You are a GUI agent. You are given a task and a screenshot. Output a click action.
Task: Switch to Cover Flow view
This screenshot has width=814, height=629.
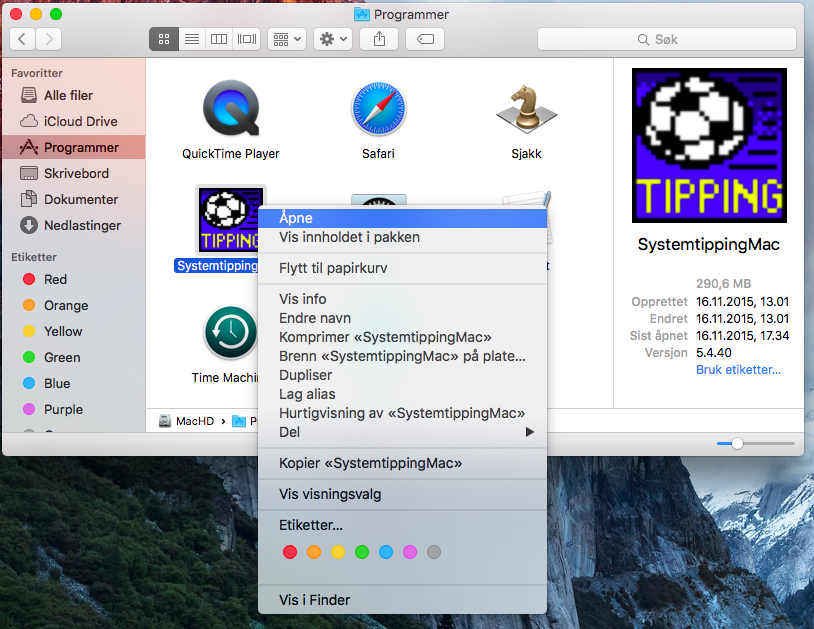247,39
